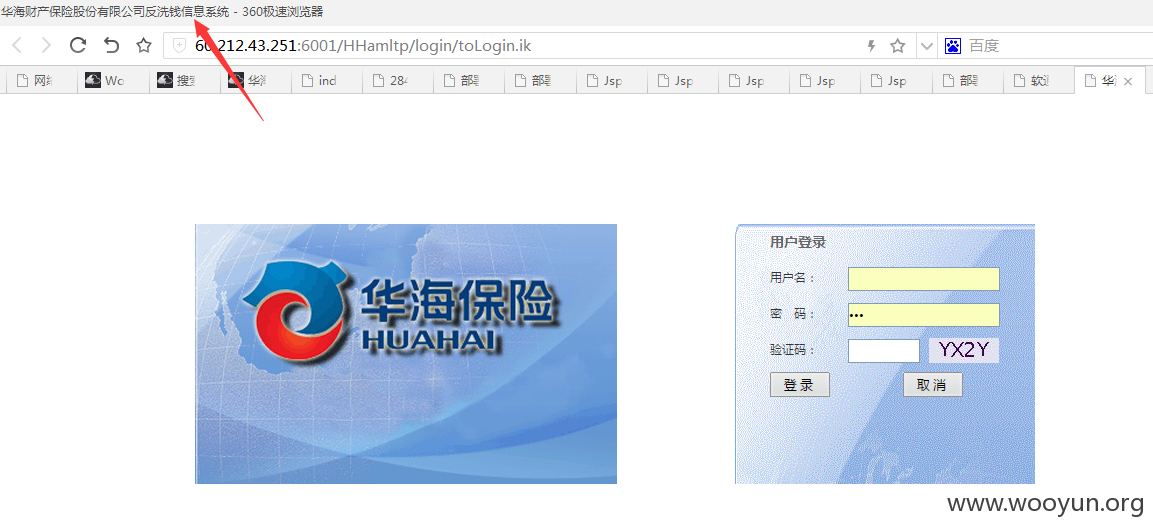Go back using the browser back arrow
The width and height of the screenshot is (1153, 532).
(x=16, y=46)
